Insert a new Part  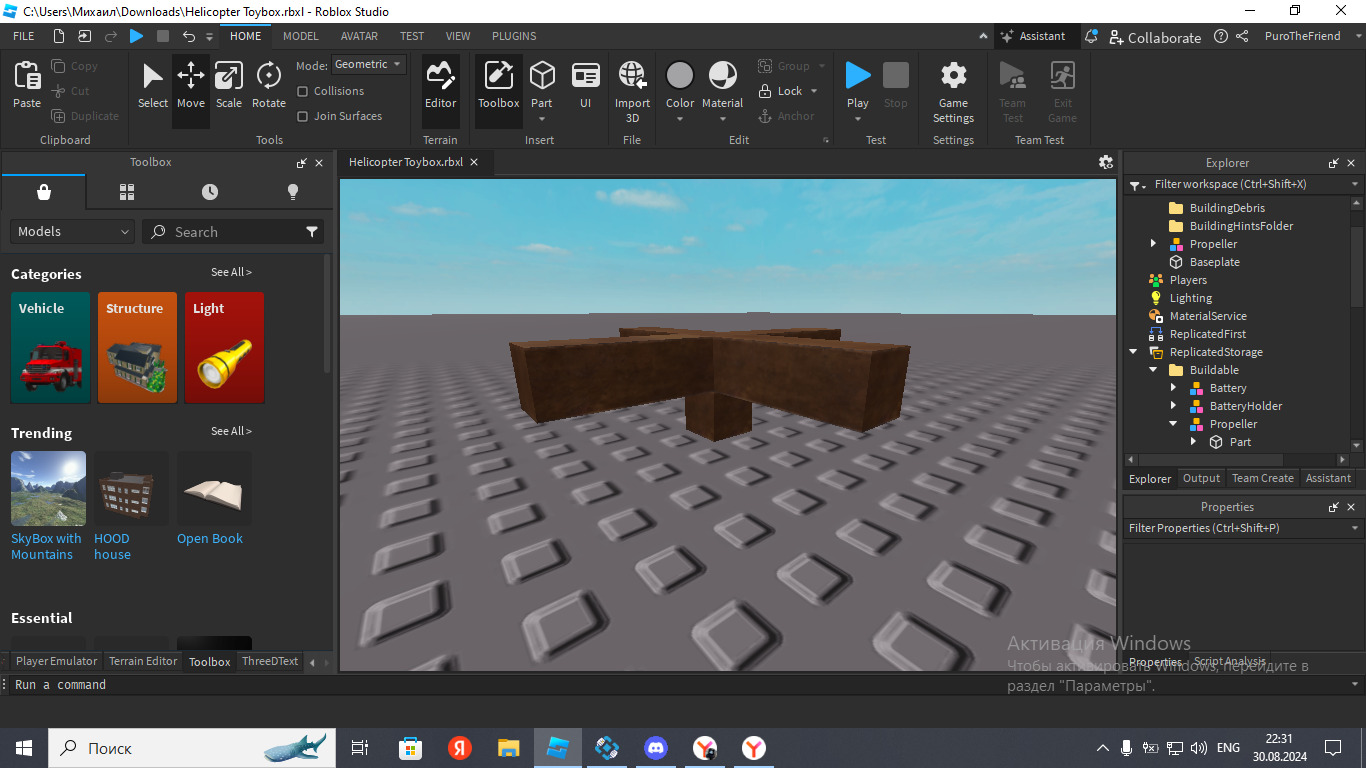tap(542, 85)
